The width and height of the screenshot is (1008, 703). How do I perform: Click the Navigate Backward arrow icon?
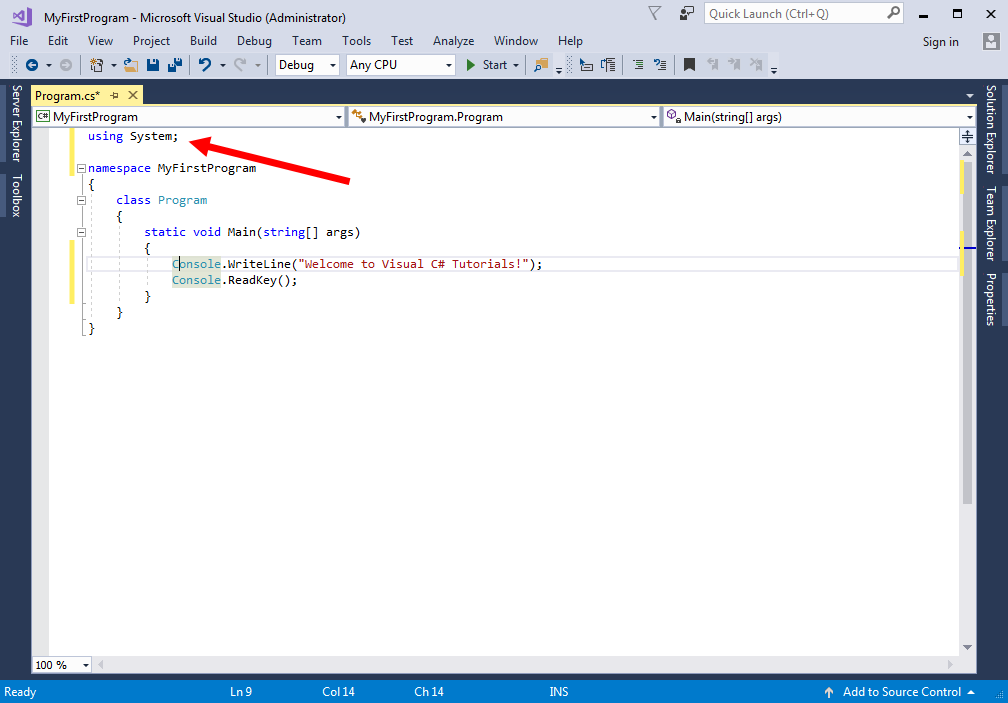pos(32,65)
